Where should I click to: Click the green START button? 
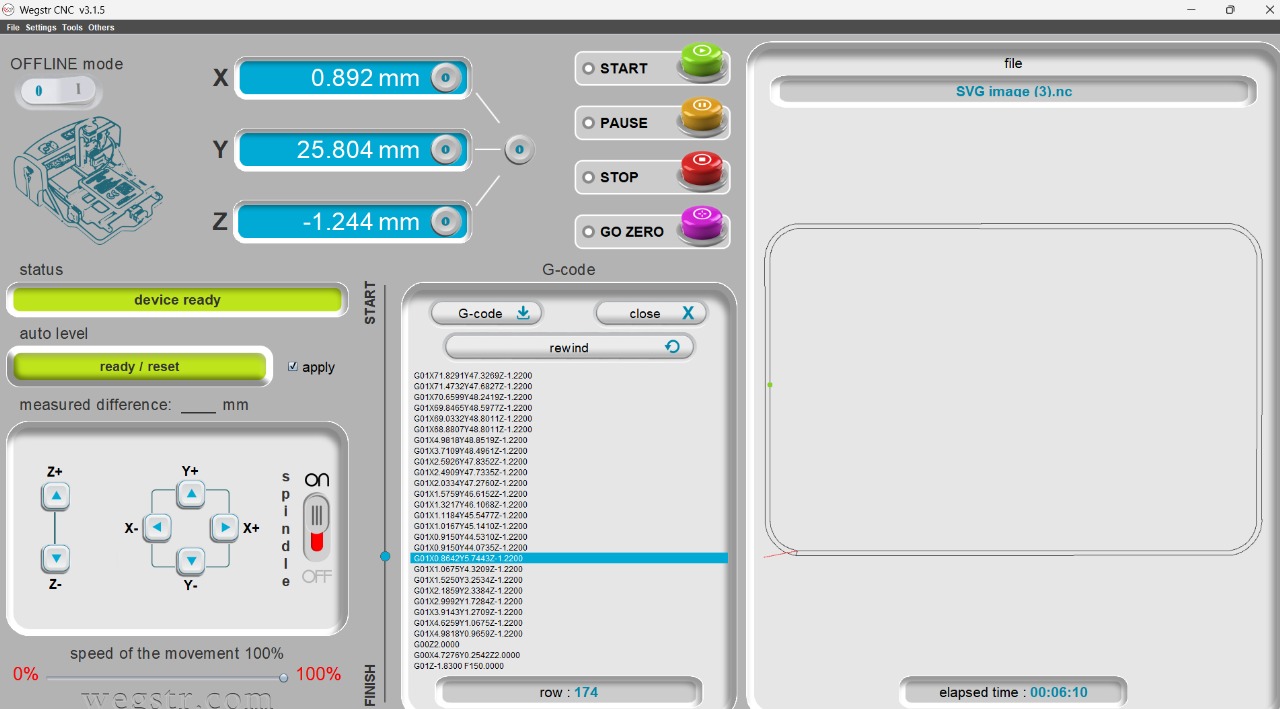(702, 62)
